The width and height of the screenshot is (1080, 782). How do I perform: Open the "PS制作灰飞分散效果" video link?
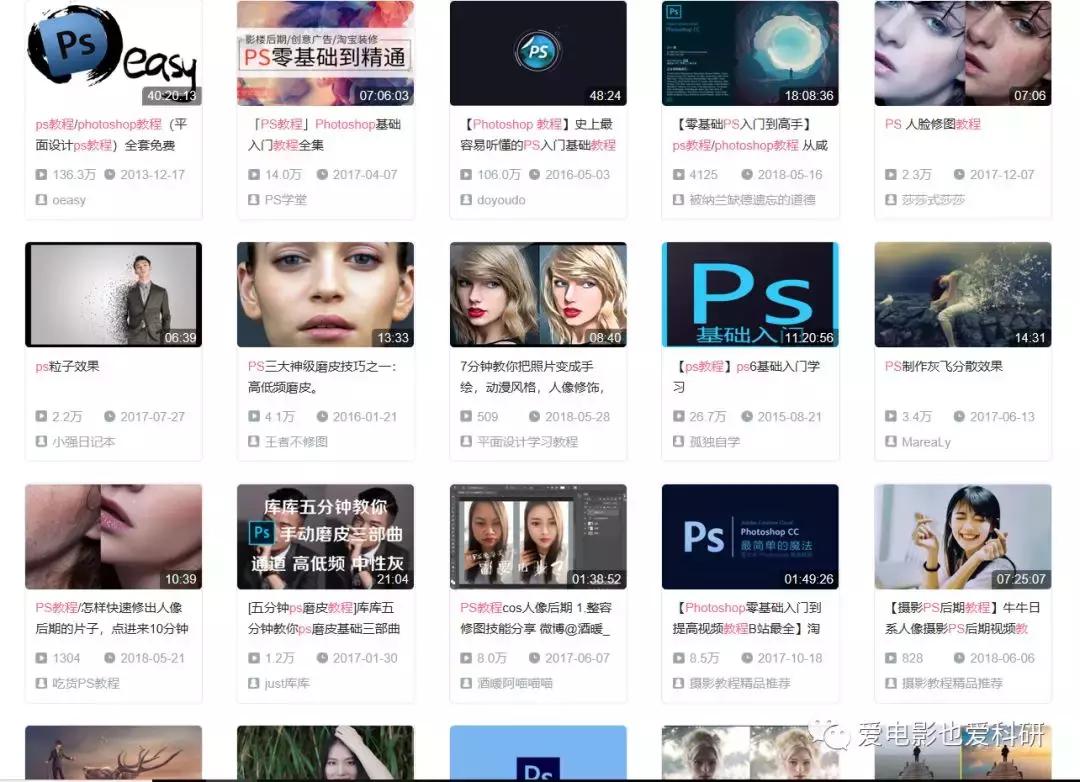tap(945, 366)
